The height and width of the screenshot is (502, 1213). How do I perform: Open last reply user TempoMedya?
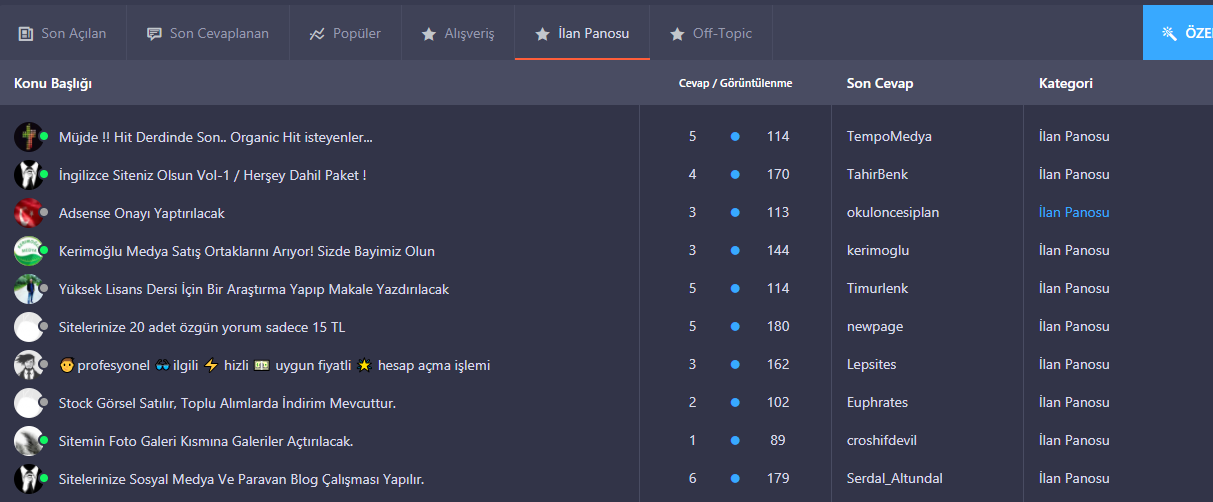tap(889, 136)
